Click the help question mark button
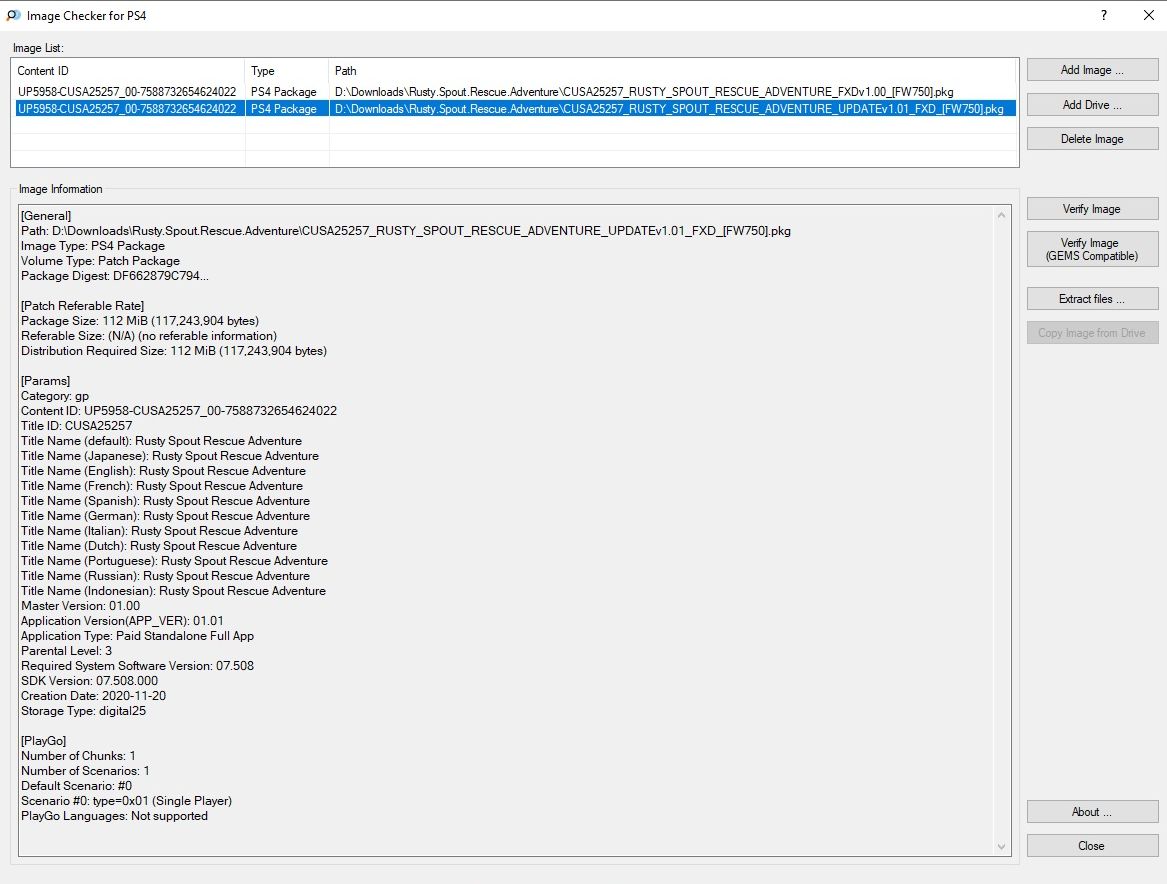 1104,16
